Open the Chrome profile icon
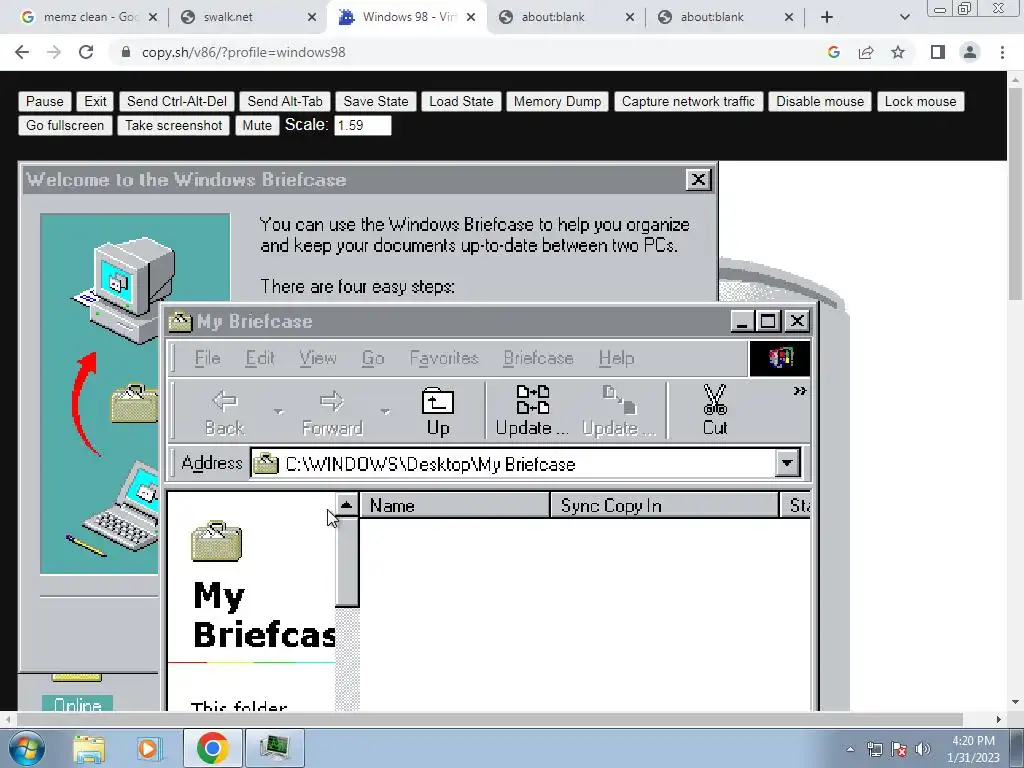1024x768 pixels. pyautogui.click(x=970, y=52)
